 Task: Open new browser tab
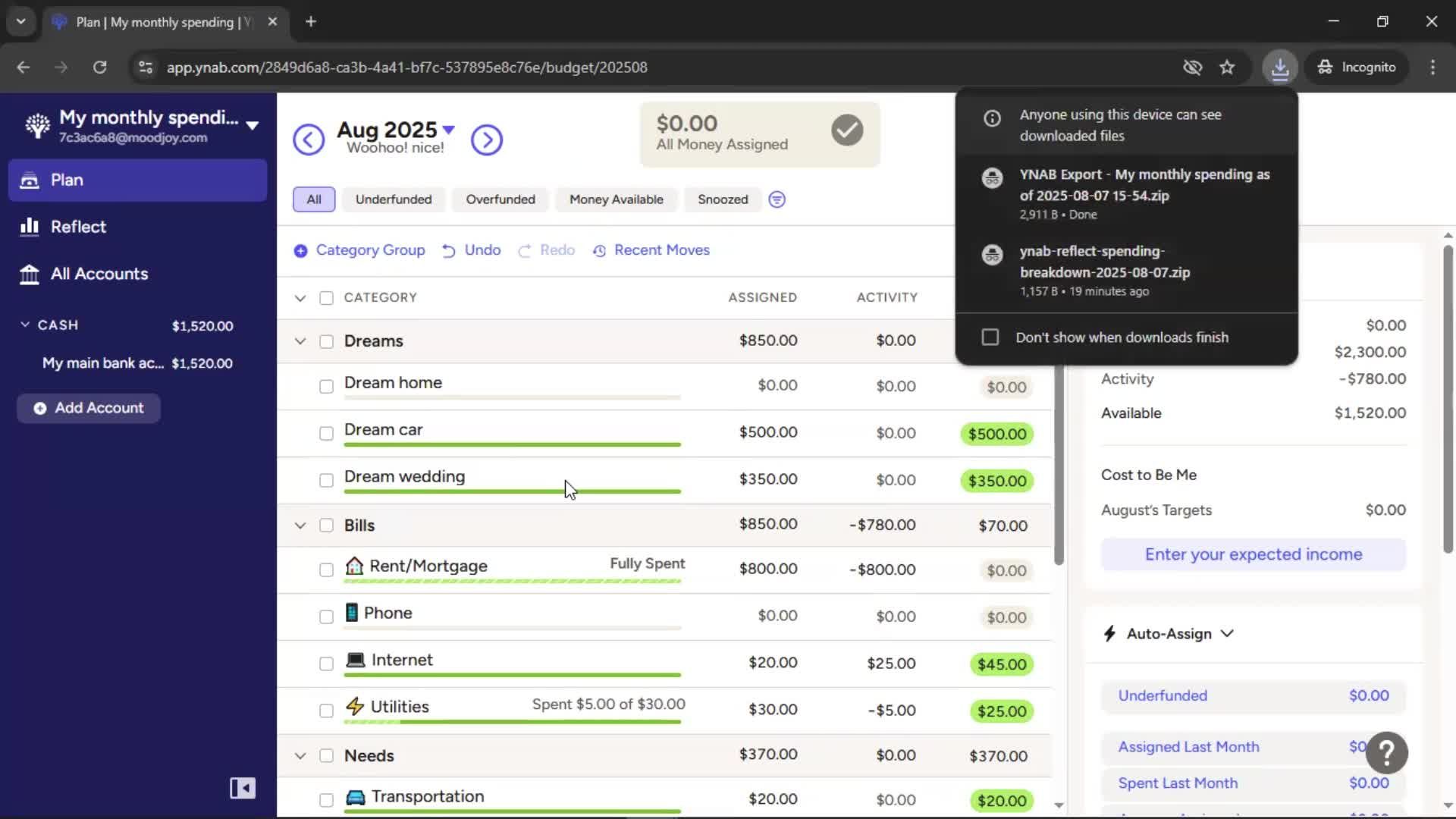pyautogui.click(x=311, y=22)
